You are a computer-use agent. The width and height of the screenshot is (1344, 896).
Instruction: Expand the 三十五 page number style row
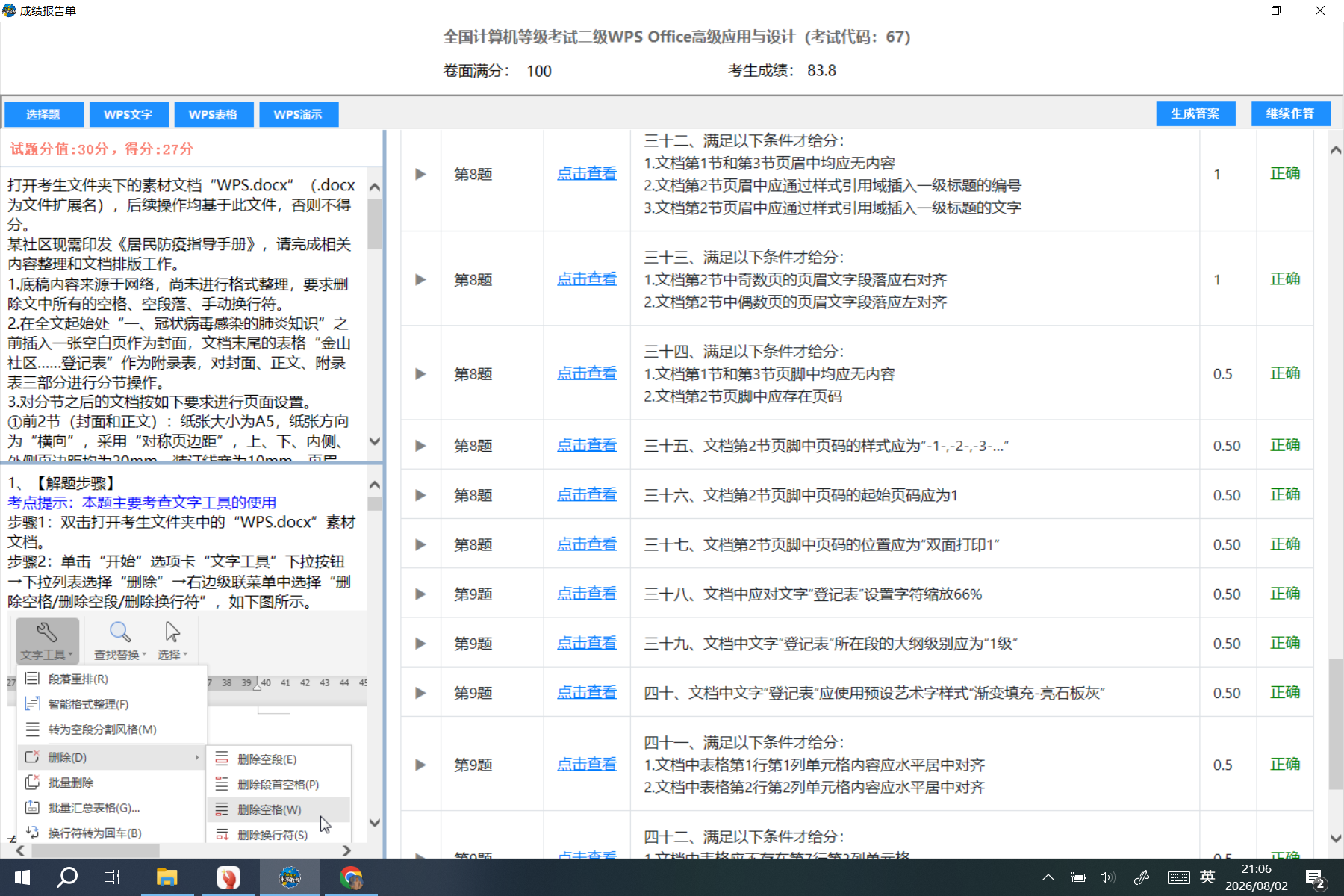click(420, 446)
